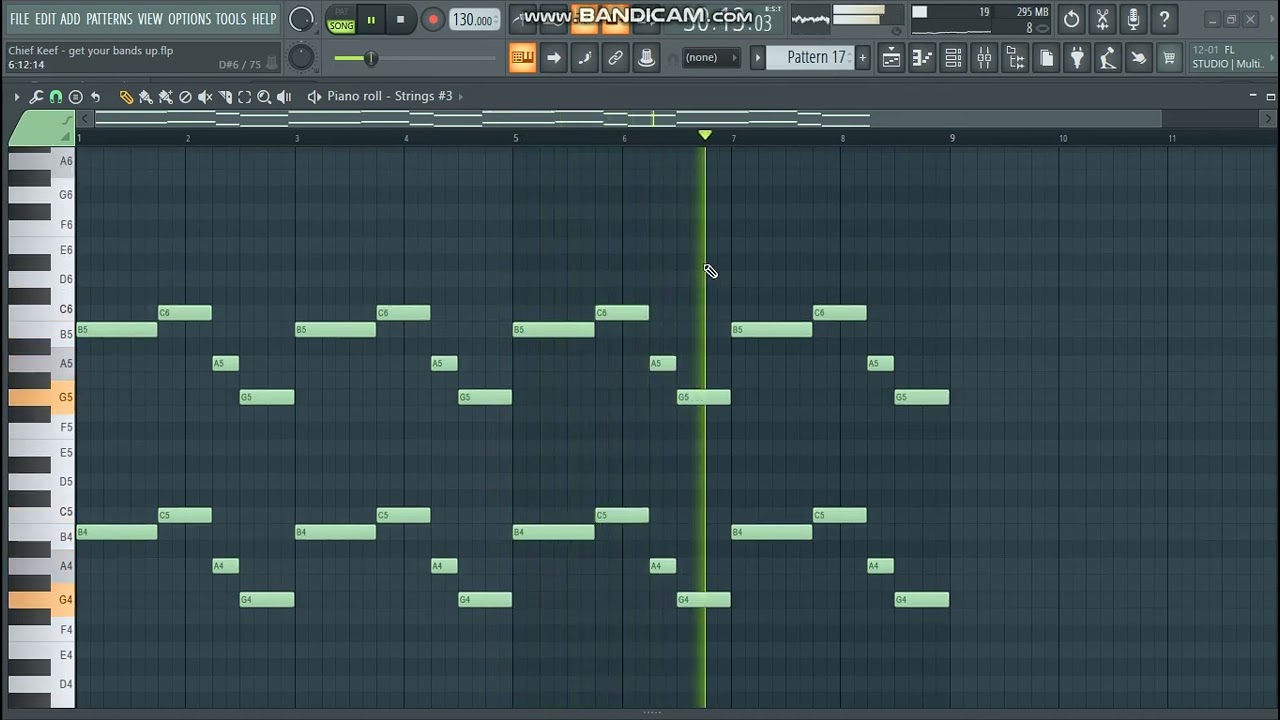Select the Playback scrub tool

284,97
